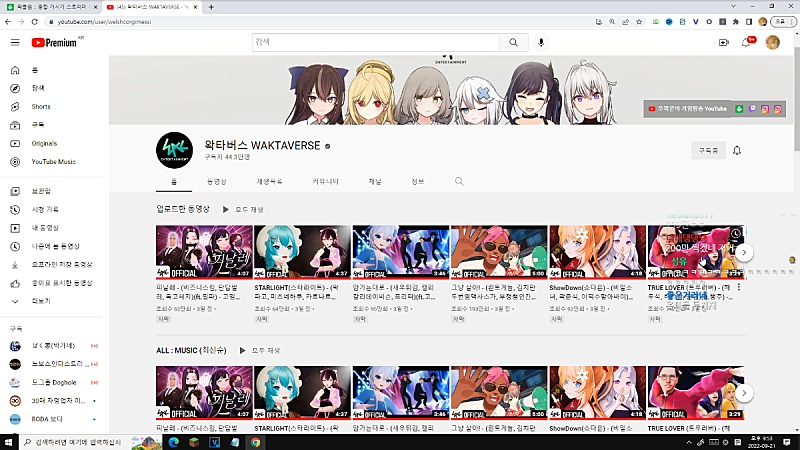This screenshot has height=450, width=800.
Task: Start voice search with the microphone
Action: point(541,42)
